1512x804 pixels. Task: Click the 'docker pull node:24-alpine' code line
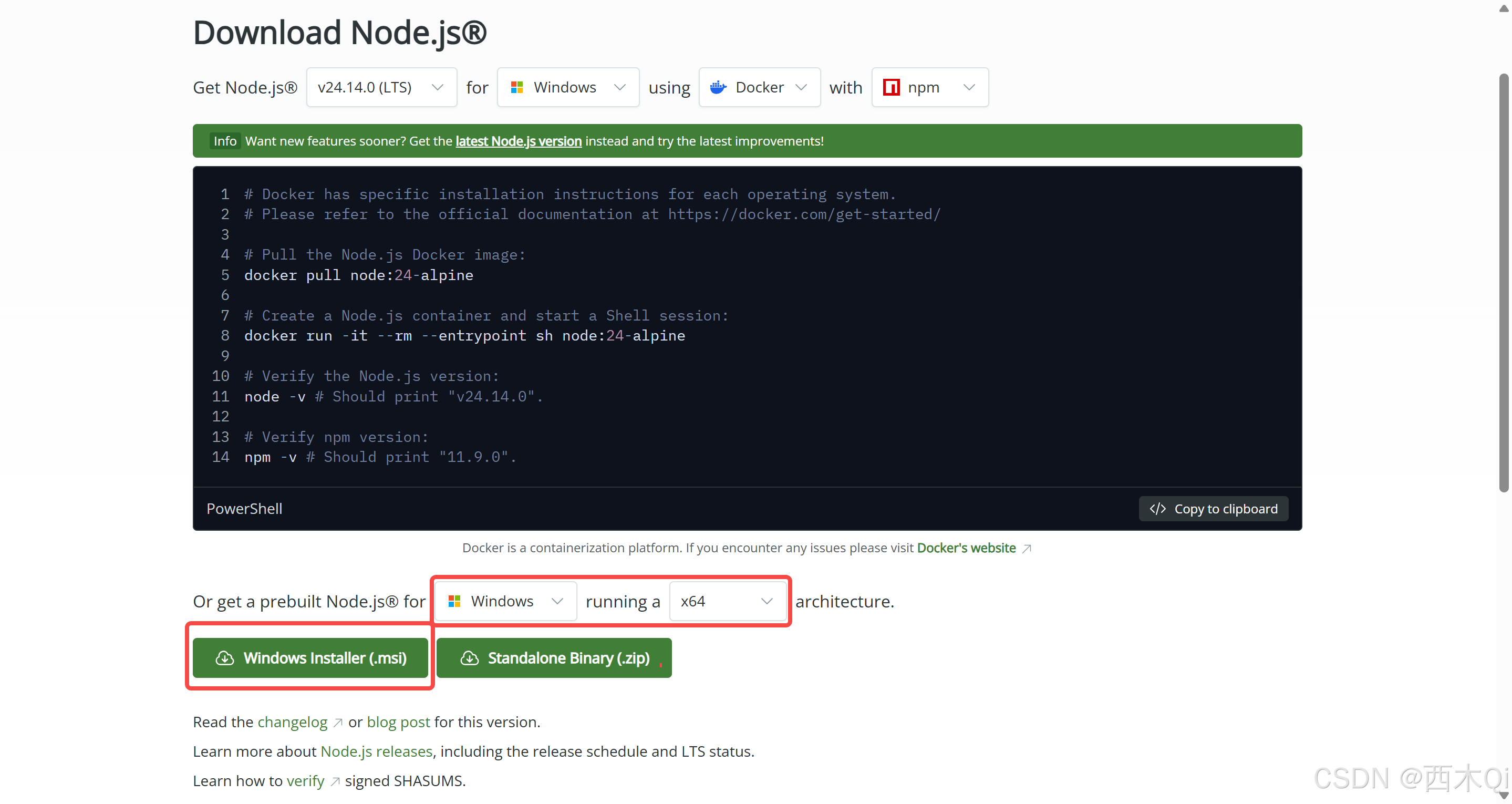[358, 275]
